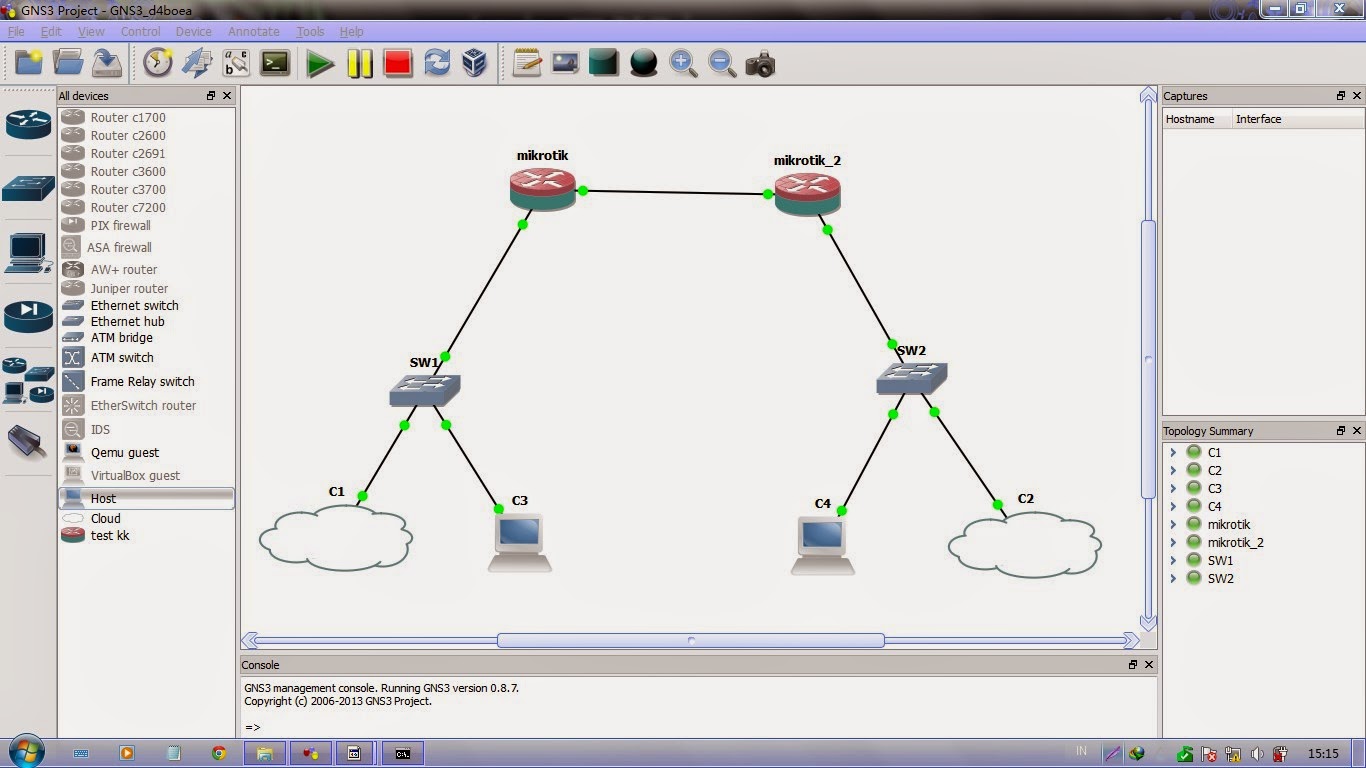Image resolution: width=1366 pixels, height=768 pixels.
Task: Open the Device menu
Action: (x=193, y=31)
